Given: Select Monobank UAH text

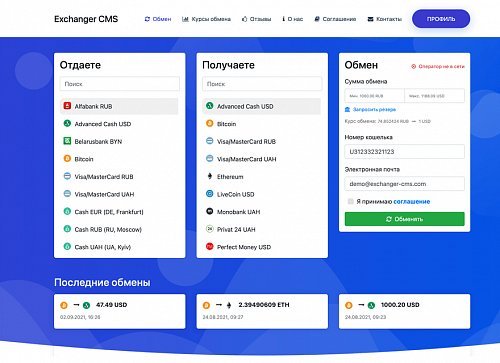Looking at the screenshot, I should coord(239,212).
